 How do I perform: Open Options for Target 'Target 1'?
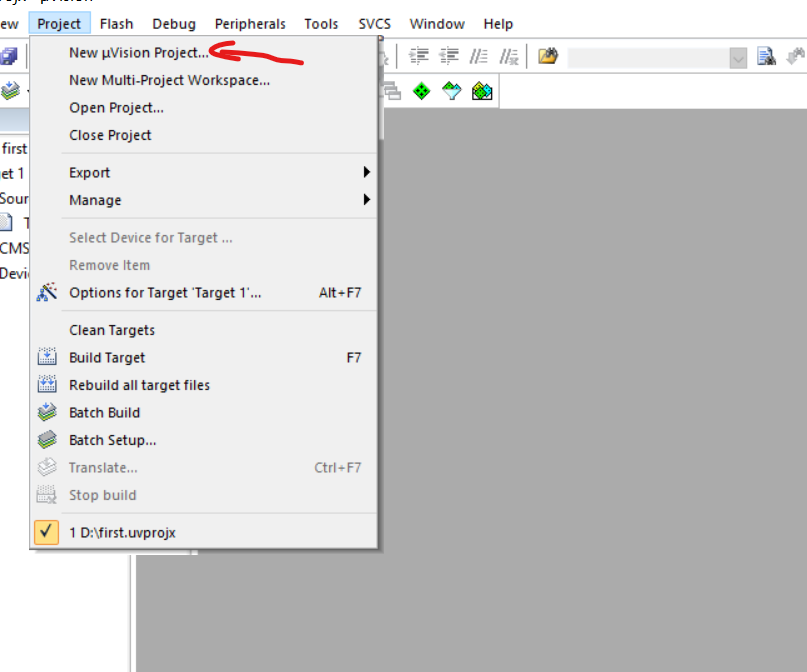point(203,292)
